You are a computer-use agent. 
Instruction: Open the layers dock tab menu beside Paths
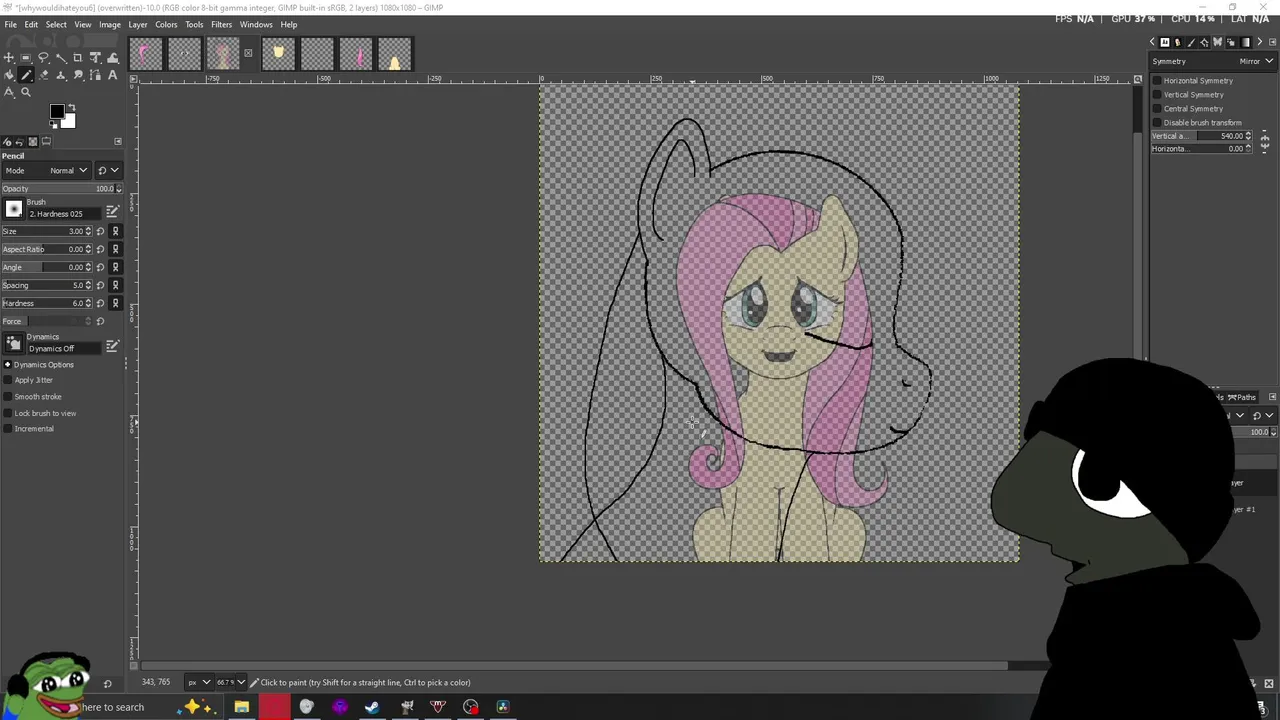[x=1272, y=397]
